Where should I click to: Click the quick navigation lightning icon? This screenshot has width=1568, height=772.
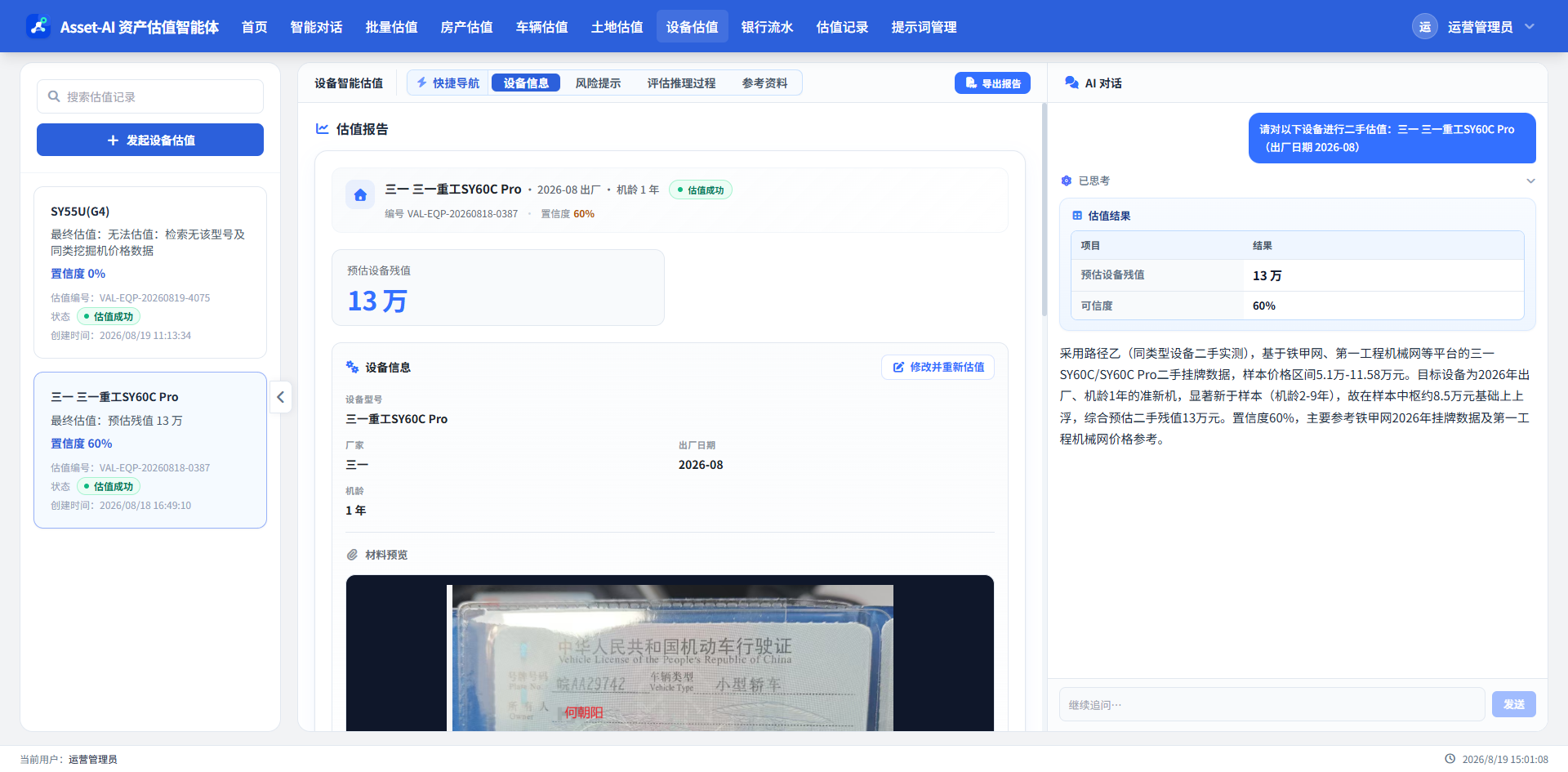422,83
